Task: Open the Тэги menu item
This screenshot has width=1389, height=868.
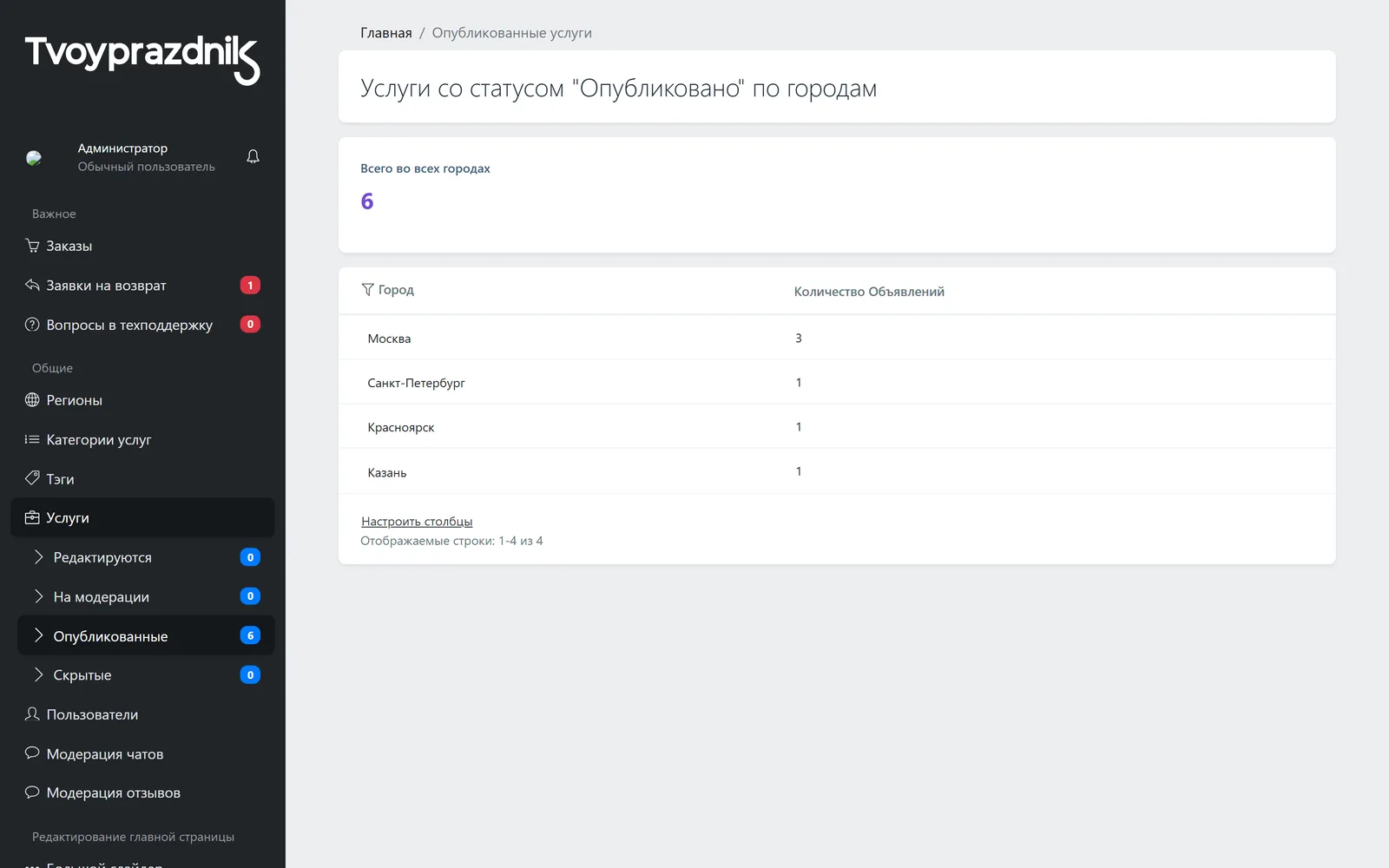Action: click(x=142, y=478)
